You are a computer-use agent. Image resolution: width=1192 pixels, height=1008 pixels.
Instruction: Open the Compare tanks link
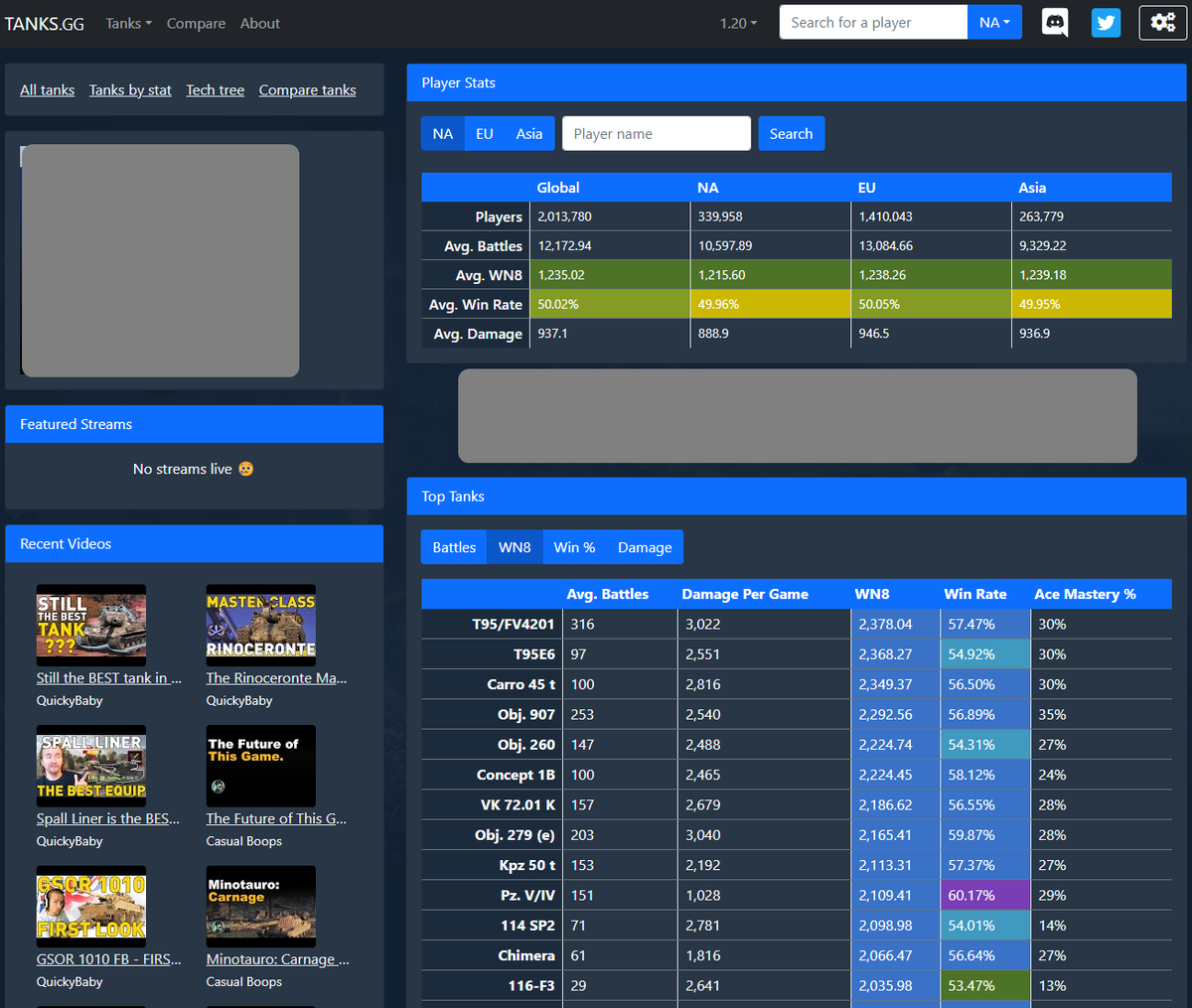(x=308, y=90)
